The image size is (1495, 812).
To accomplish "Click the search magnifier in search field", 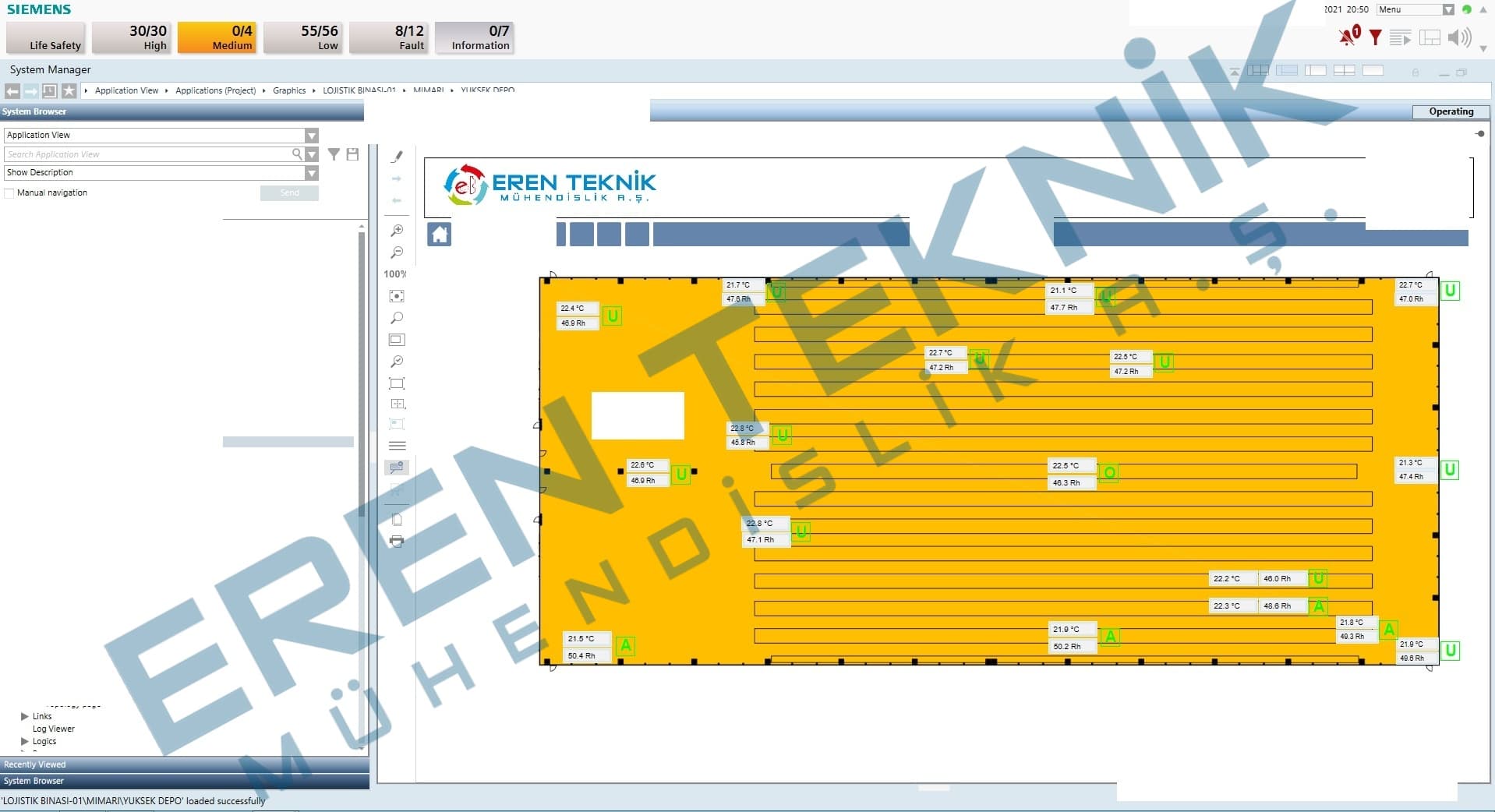I will pyautogui.click(x=297, y=154).
